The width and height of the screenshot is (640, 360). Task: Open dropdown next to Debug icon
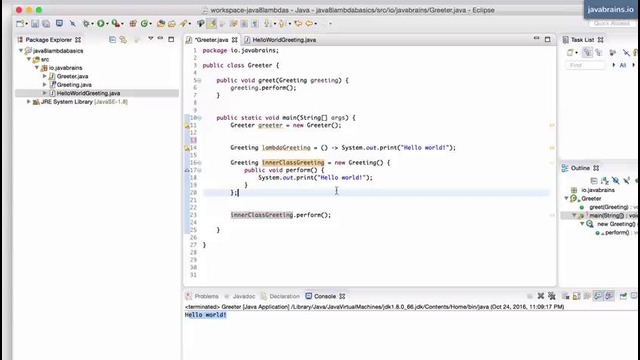point(92,24)
